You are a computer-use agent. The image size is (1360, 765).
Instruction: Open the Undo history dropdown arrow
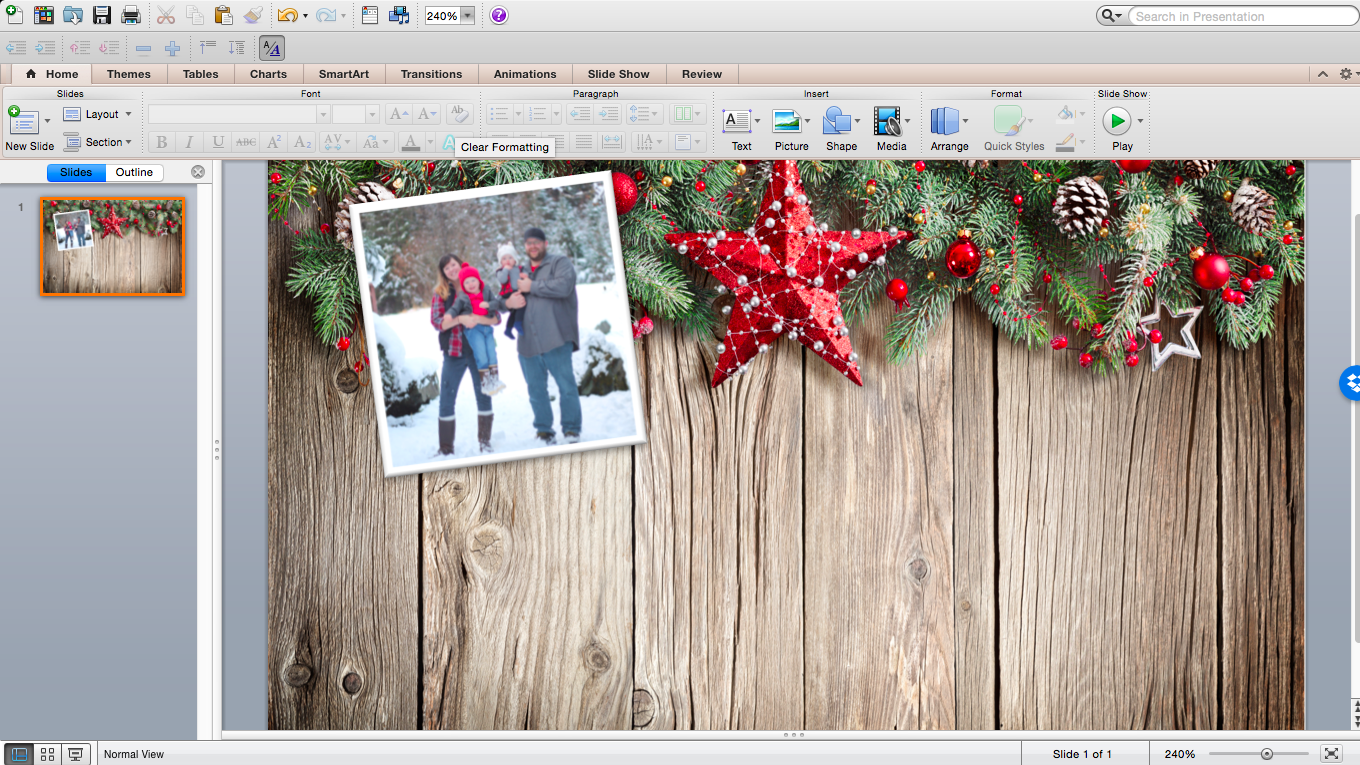305,16
